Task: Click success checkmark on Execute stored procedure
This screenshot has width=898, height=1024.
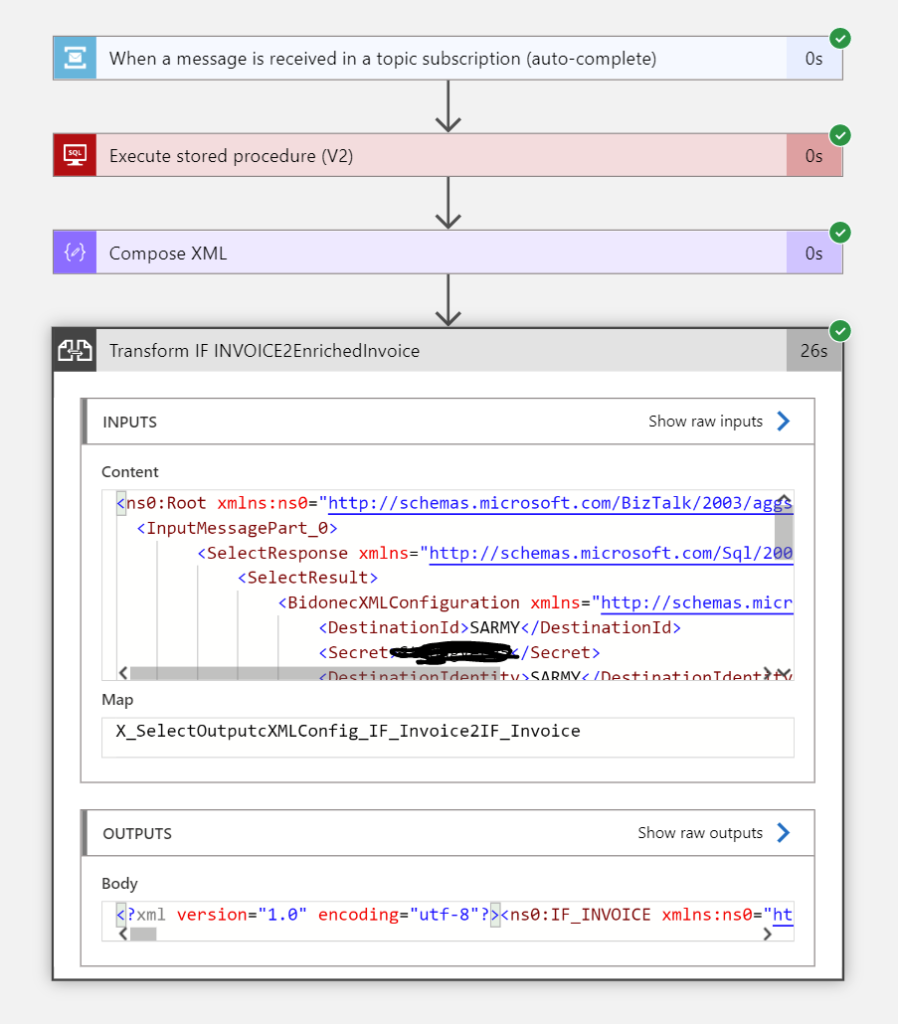Action: tap(840, 135)
